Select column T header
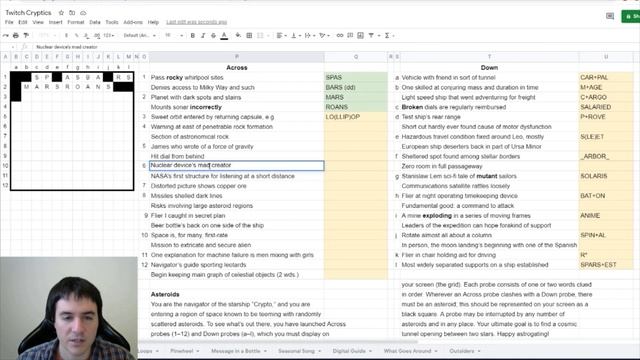This screenshot has width=640, height=360. pyautogui.click(x=489, y=57)
